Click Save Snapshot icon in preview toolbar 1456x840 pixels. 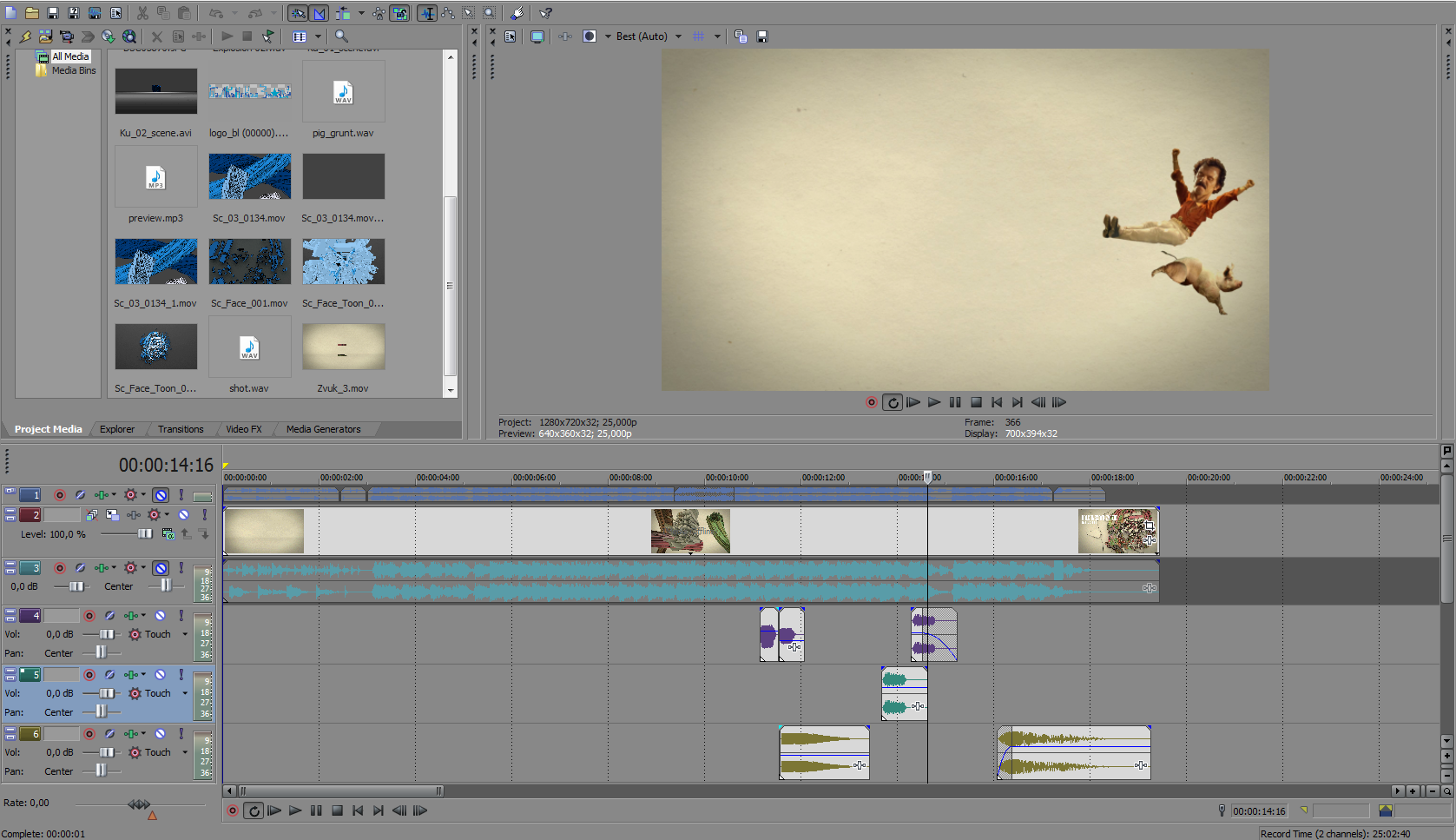[762, 36]
